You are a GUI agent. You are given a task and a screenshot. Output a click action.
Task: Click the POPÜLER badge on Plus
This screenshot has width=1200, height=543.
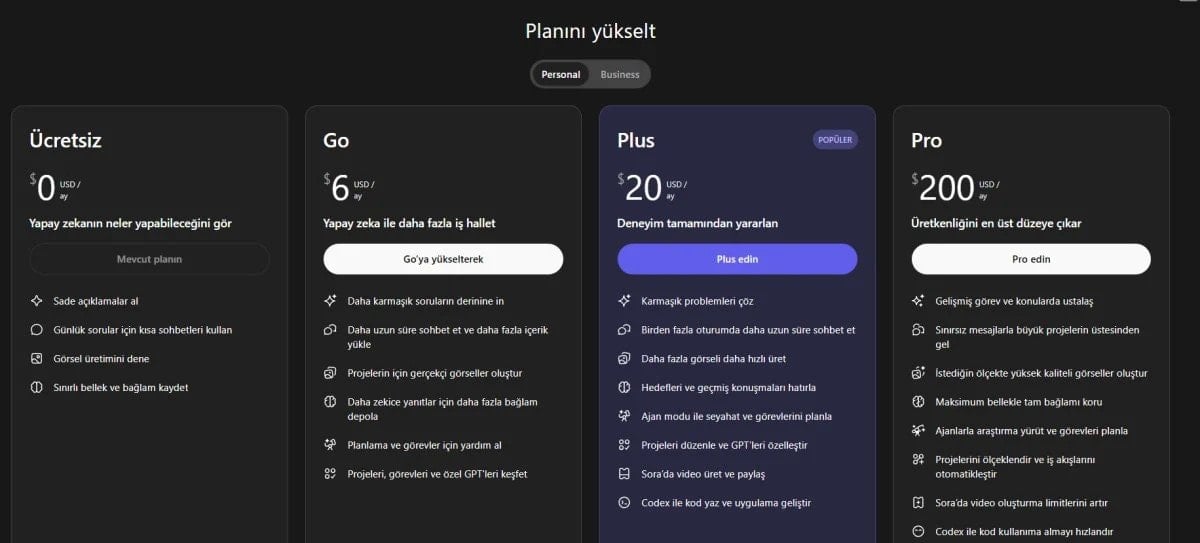pos(835,140)
